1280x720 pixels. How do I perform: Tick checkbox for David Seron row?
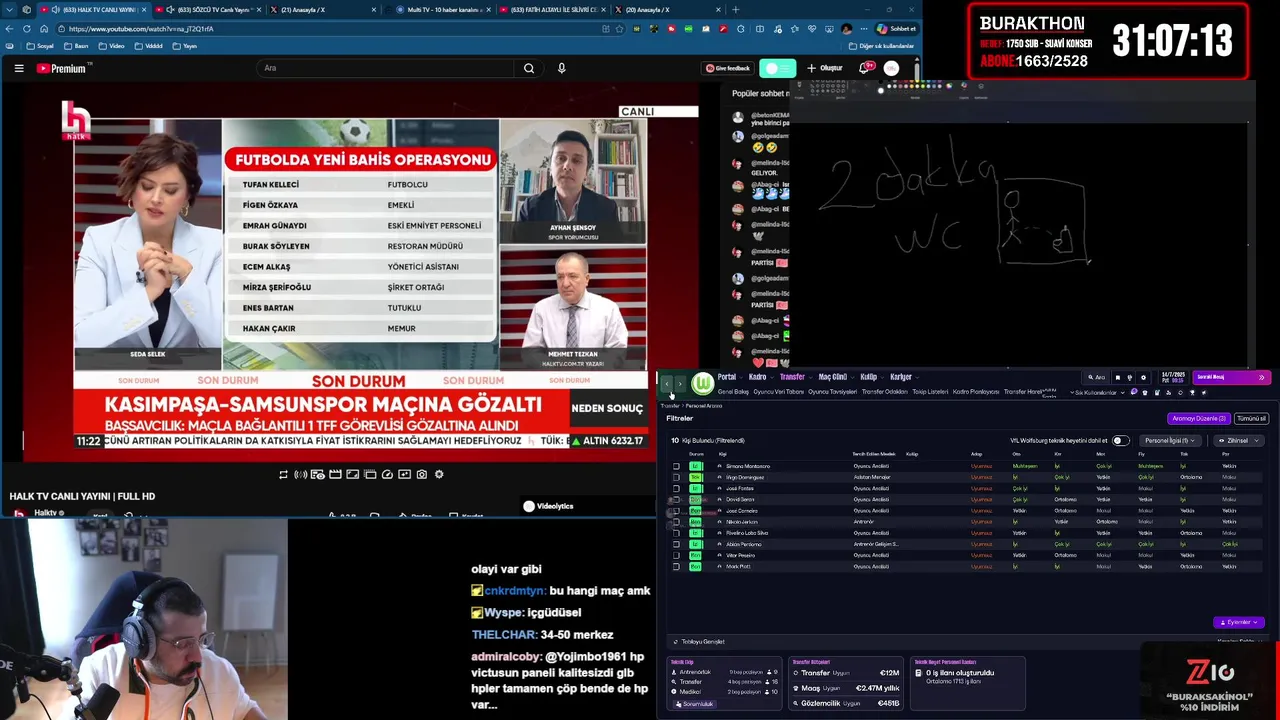[x=676, y=499]
